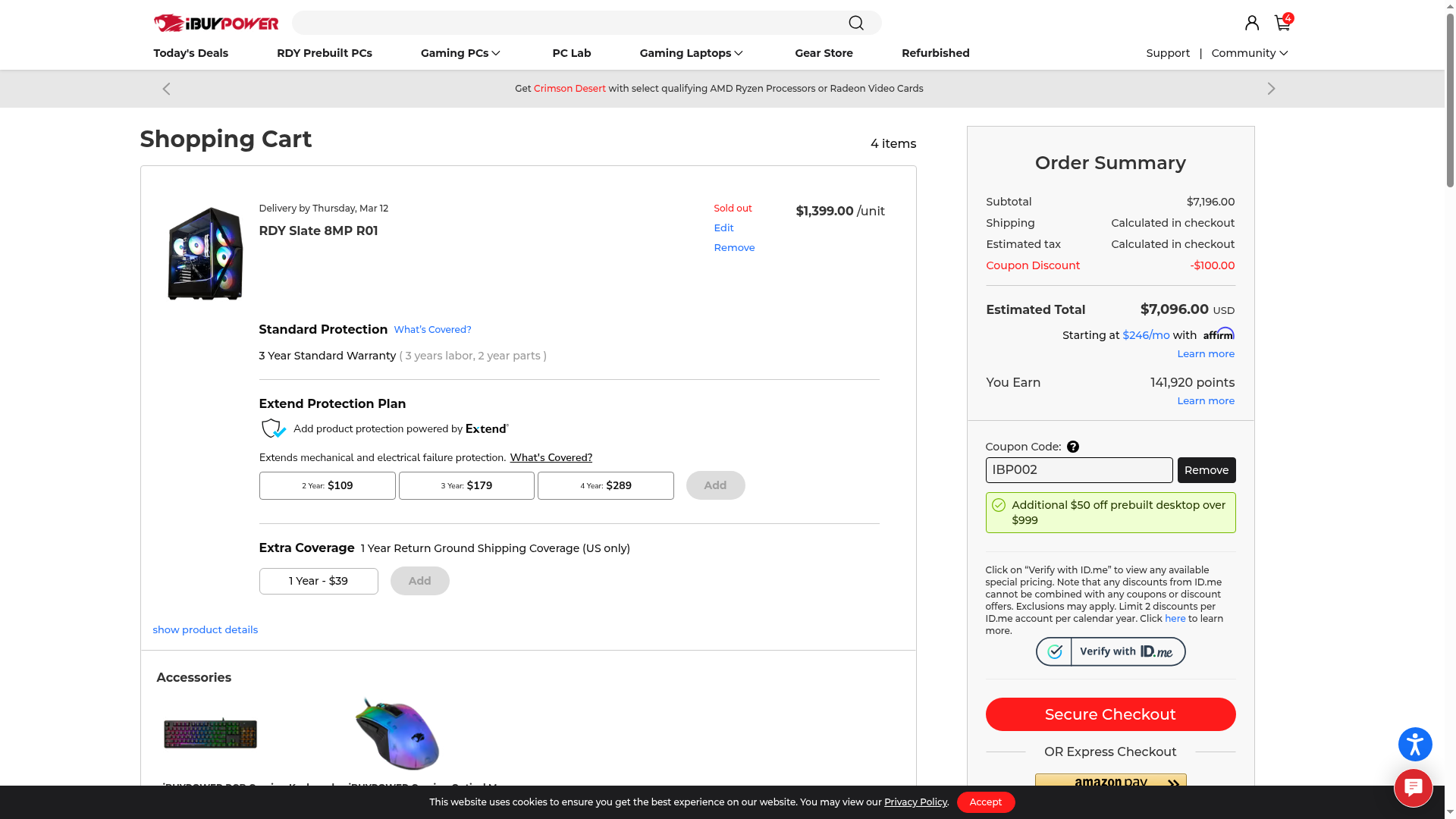
Task: Select the 2 Year $109 protection plan
Action: pos(327,485)
